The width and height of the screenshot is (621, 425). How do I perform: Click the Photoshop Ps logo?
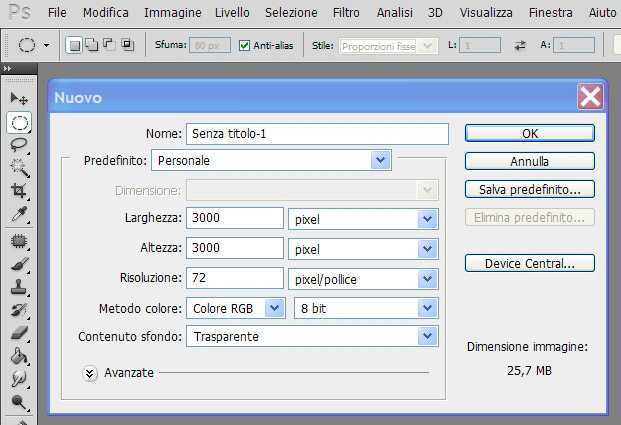coord(19,12)
